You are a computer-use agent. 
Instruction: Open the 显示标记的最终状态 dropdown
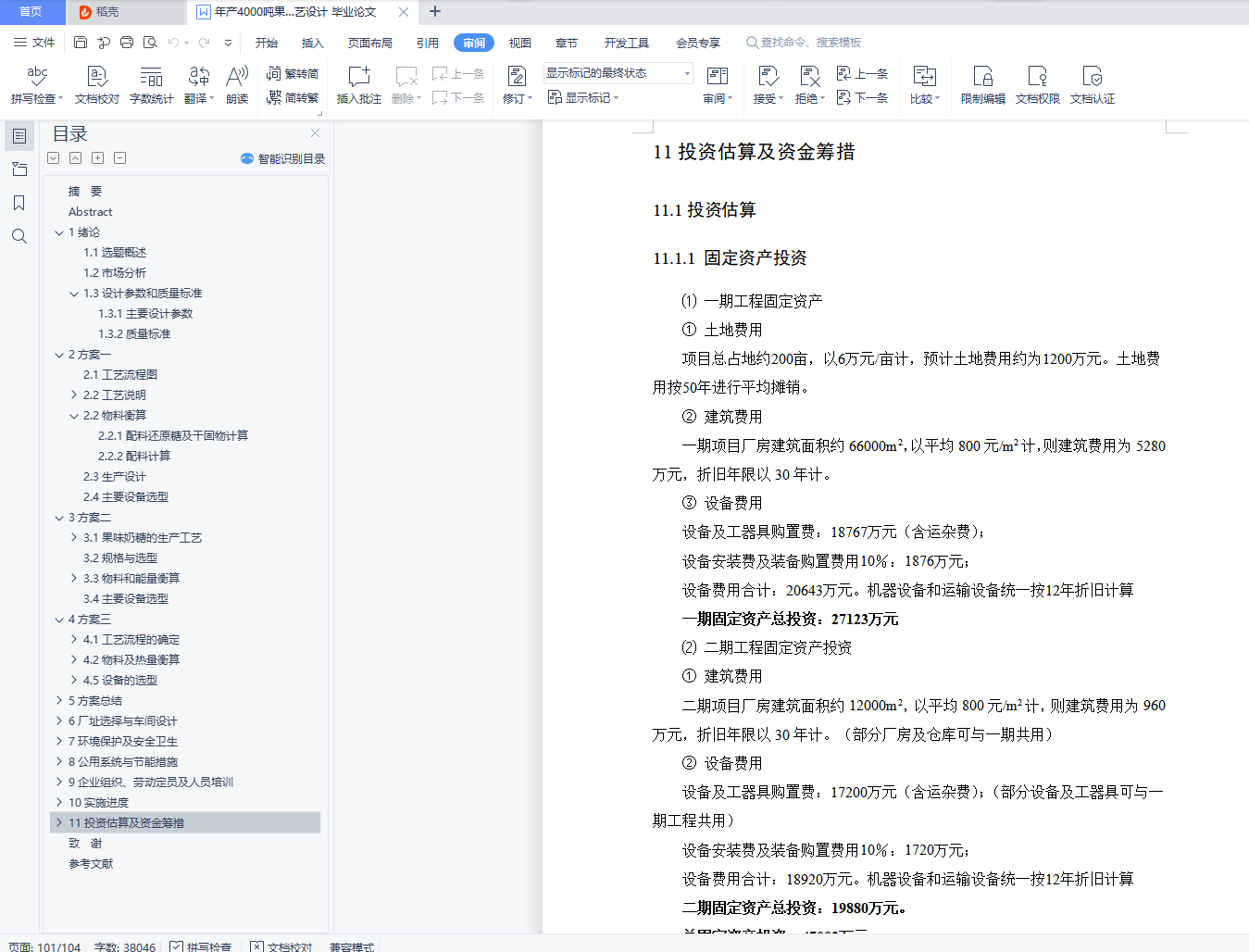point(618,73)
